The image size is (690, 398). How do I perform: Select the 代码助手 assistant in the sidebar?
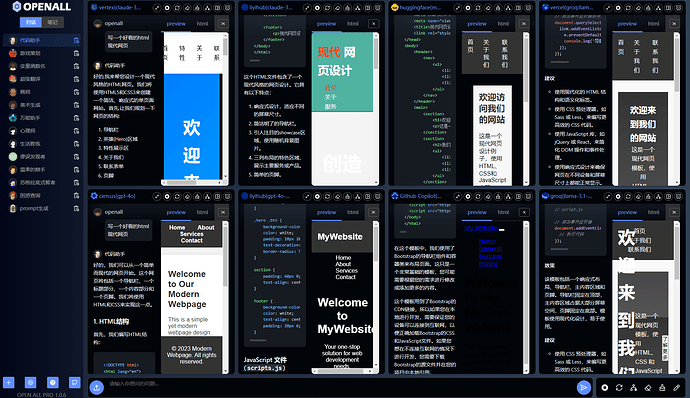(42, 41)
